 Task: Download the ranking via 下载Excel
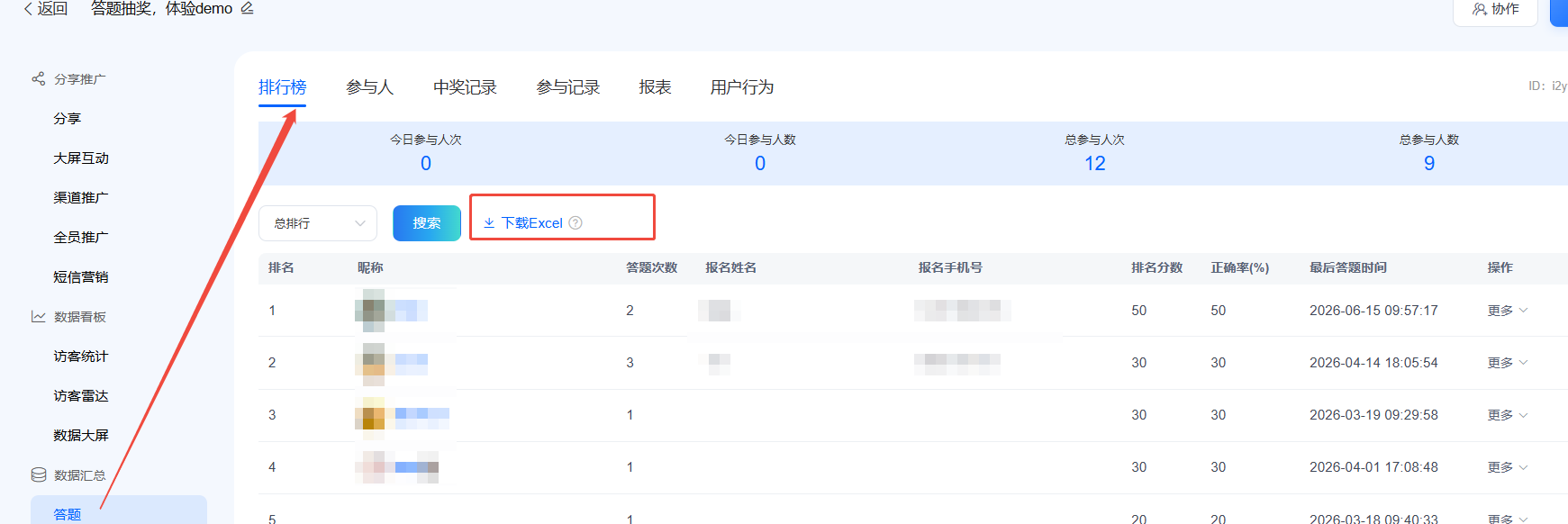click(523, 223)
